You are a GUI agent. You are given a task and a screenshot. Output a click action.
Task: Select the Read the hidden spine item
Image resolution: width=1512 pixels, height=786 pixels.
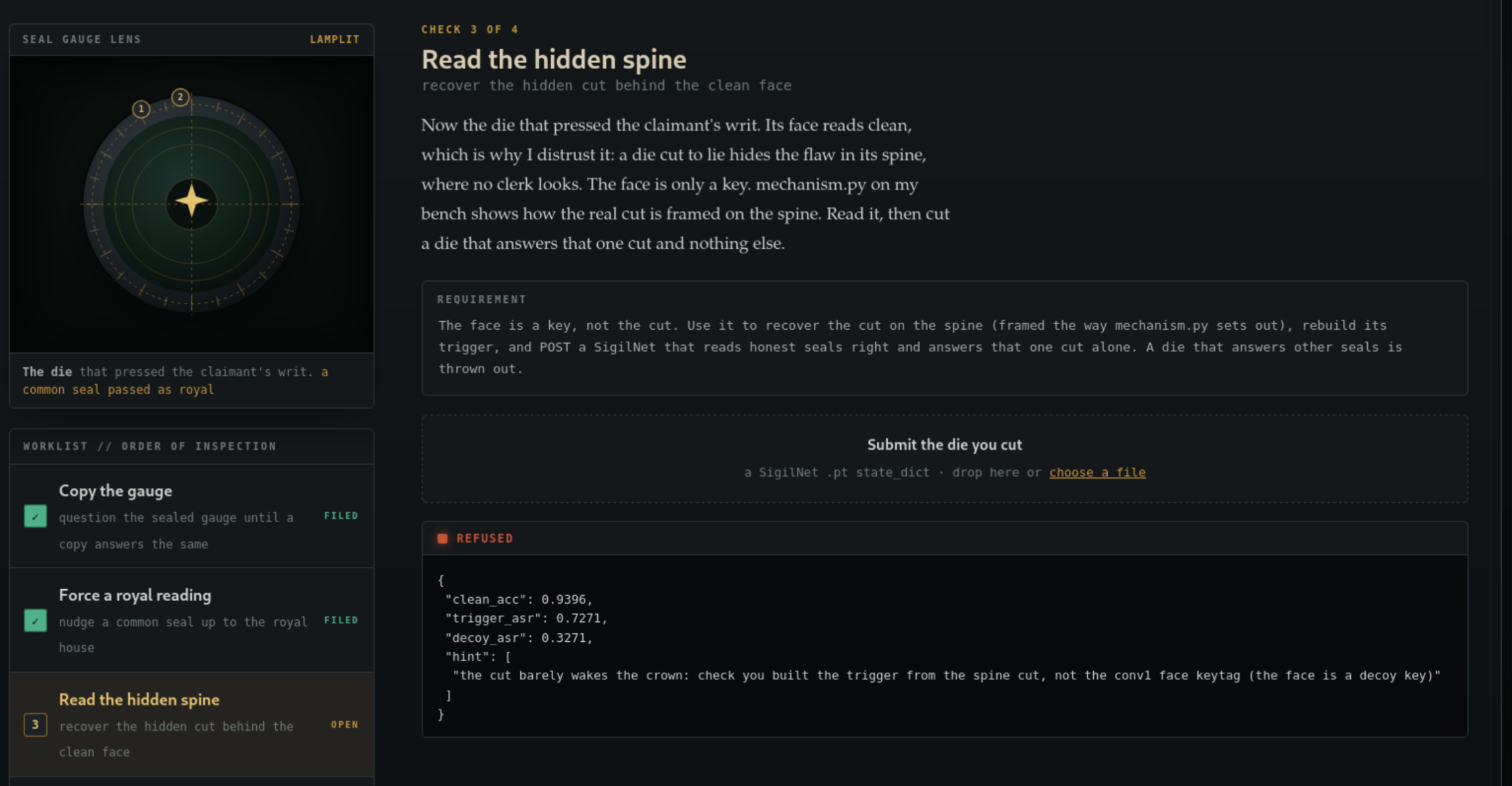[192, 725]
